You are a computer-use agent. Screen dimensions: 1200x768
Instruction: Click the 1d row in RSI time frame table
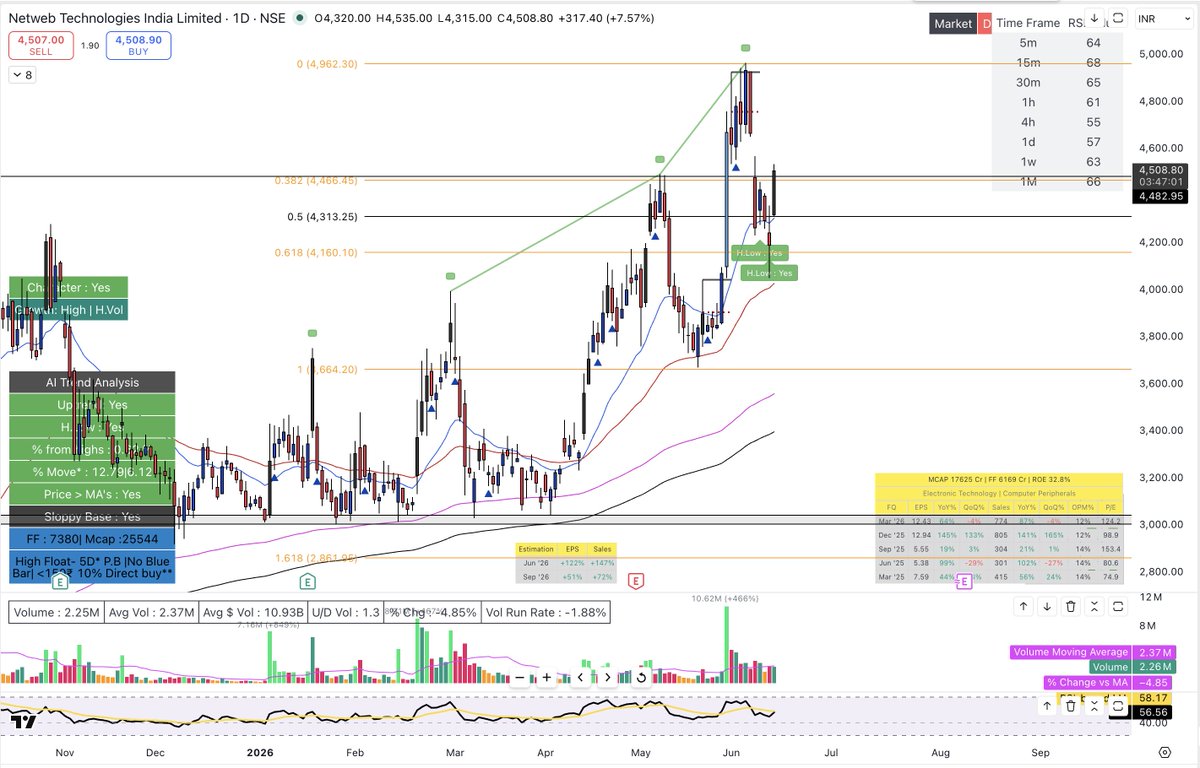click(x=1058, y=143)
